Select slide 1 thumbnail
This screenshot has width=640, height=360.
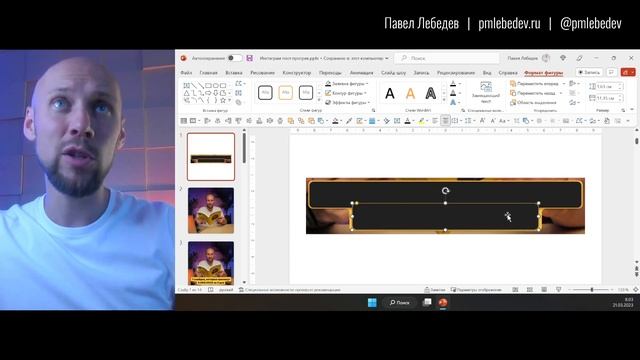[211, 157]
